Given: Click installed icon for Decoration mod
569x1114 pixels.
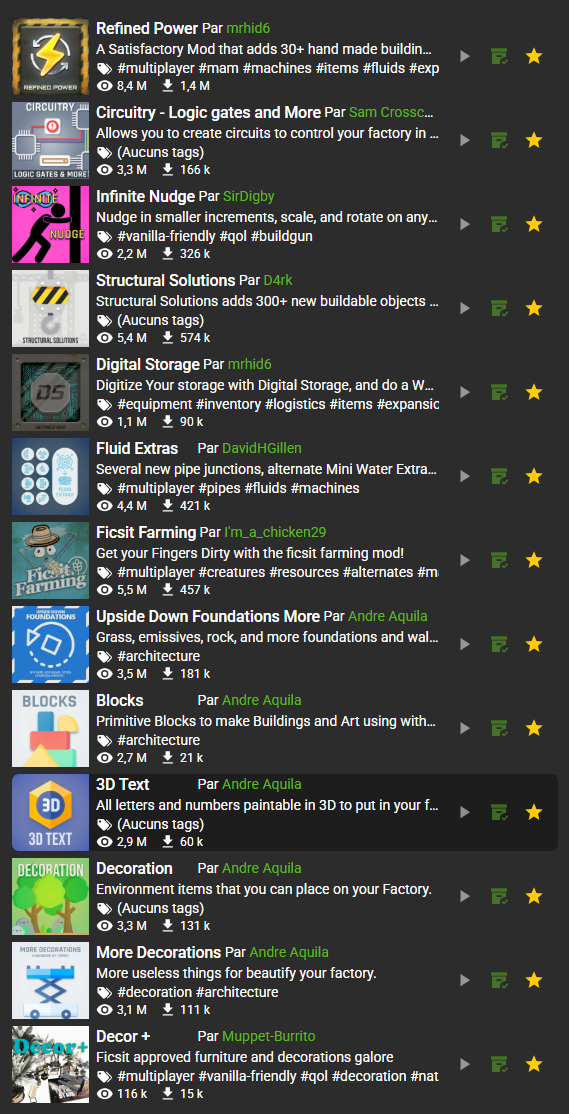Looking at the screenshot, I should 499,896.
